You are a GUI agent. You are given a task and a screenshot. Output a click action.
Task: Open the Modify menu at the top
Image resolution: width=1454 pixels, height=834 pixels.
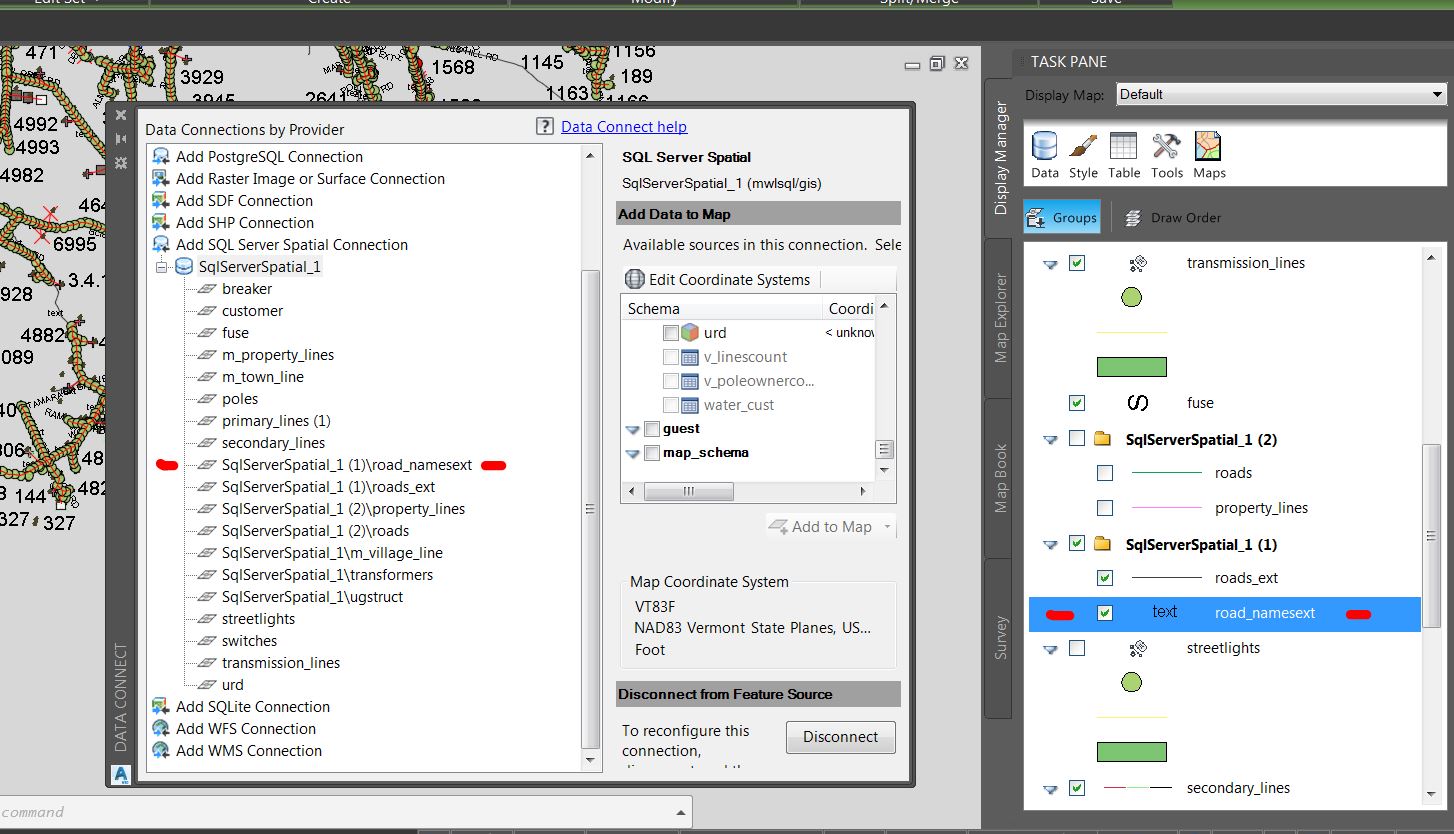655,3
